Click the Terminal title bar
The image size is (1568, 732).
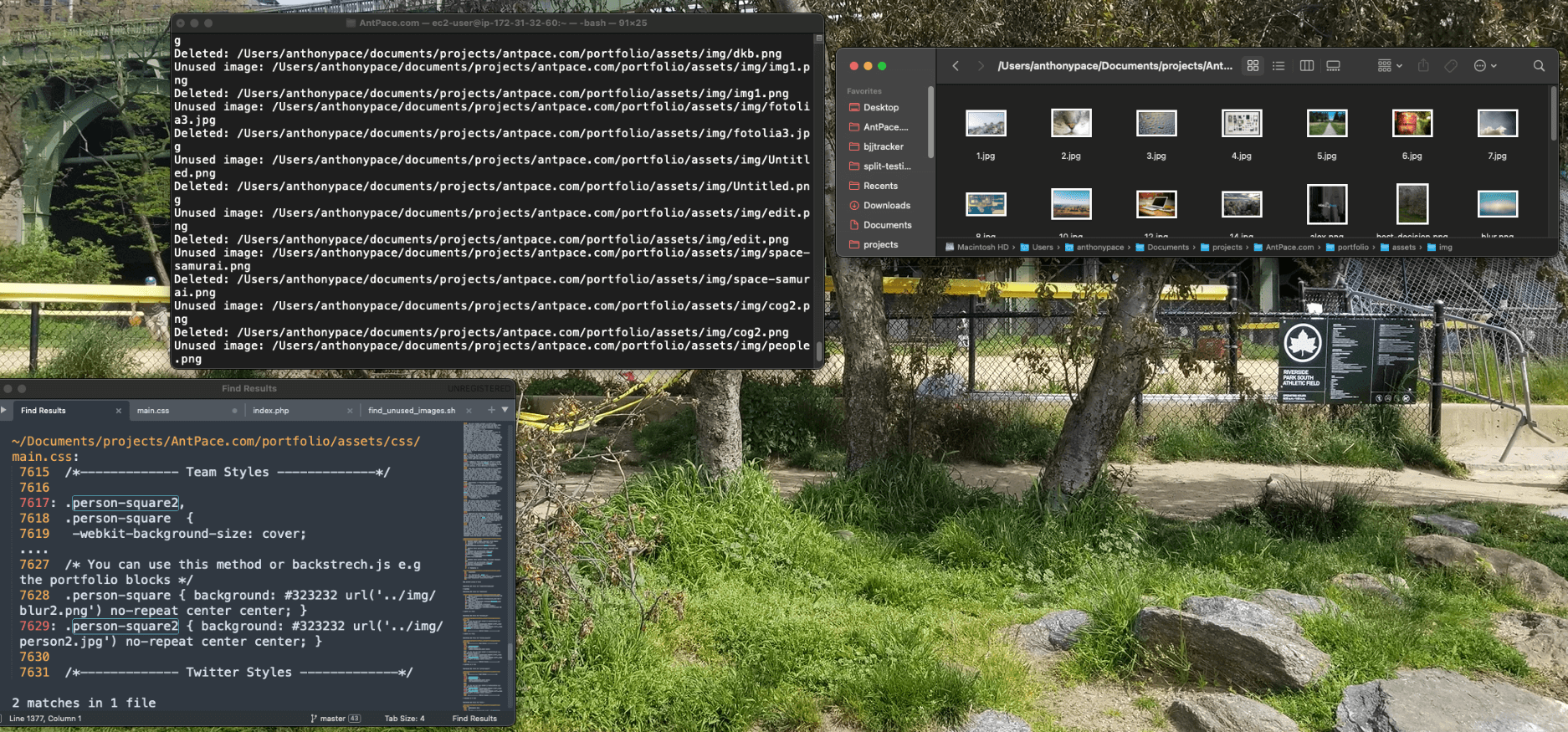tap(497, 23)
